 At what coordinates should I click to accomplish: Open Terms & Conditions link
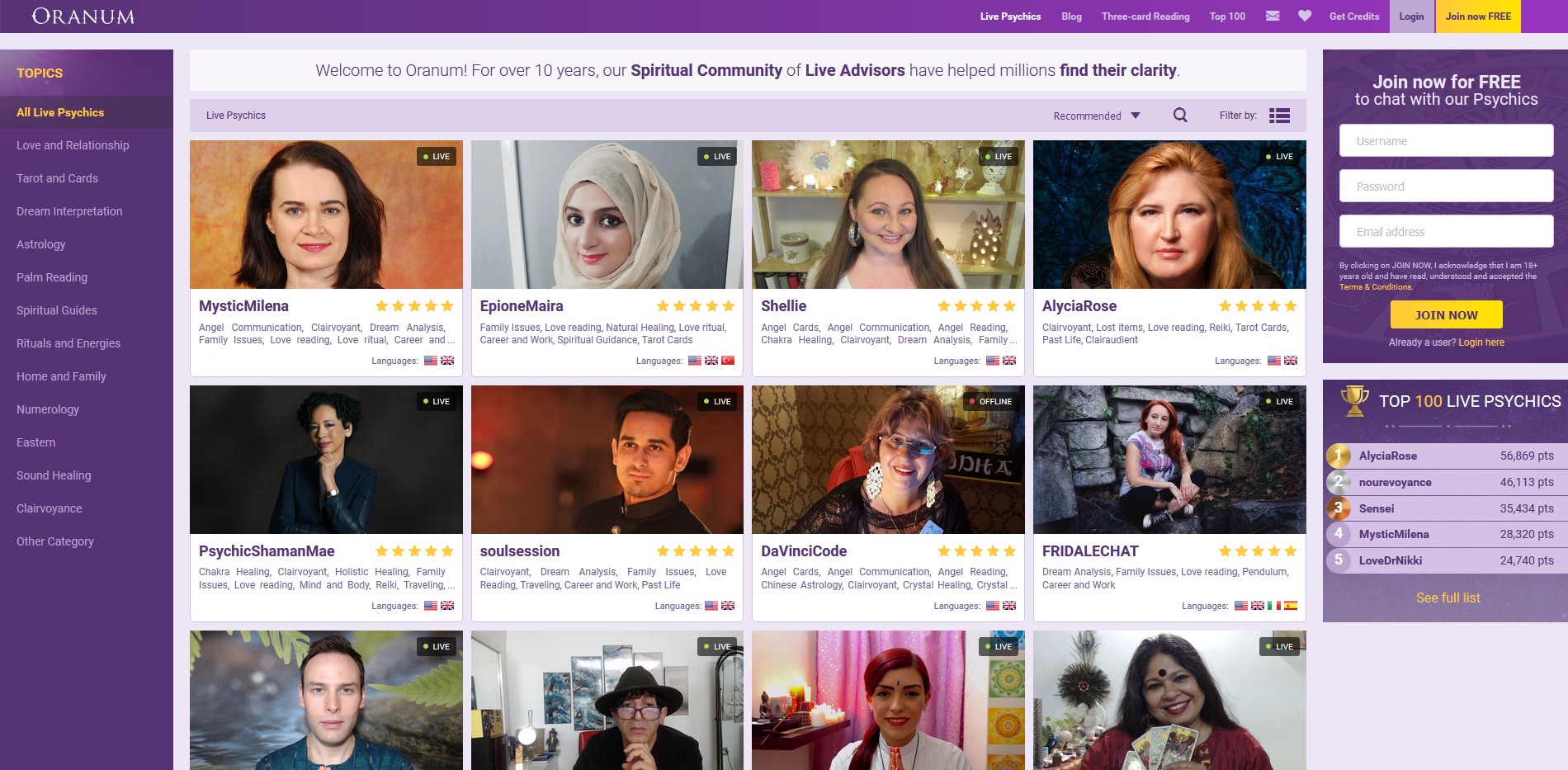coord(1375,287)
